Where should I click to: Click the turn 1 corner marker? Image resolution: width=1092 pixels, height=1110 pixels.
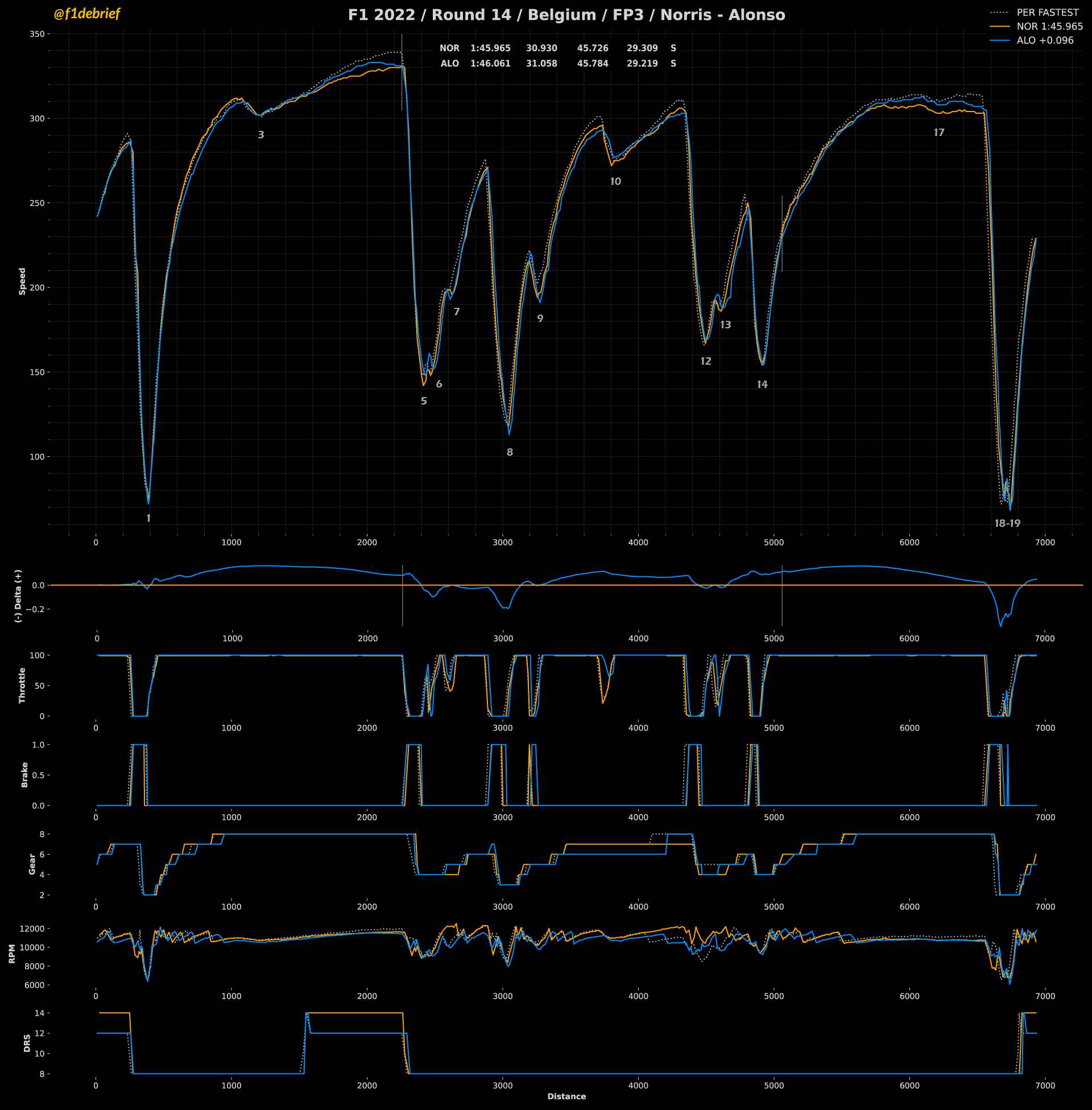pos(148,518)
